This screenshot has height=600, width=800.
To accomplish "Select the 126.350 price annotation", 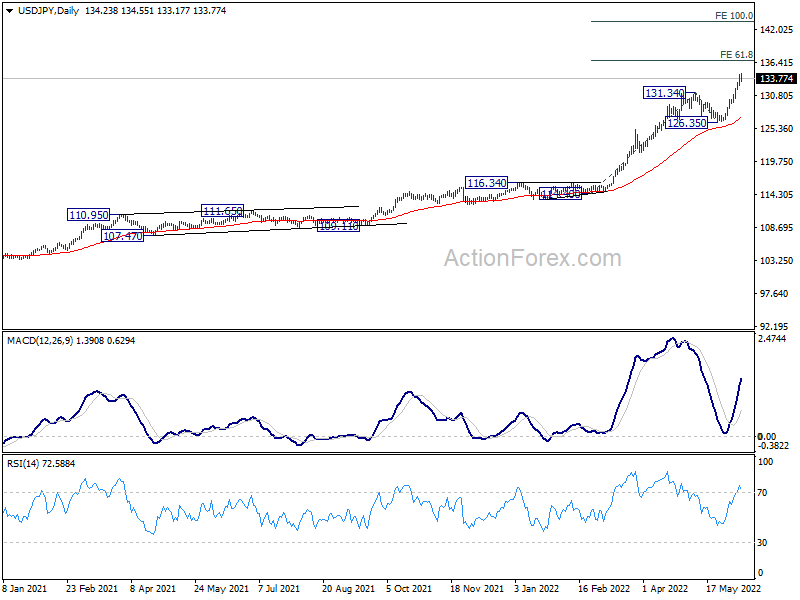I will click(x=686, y=123).
